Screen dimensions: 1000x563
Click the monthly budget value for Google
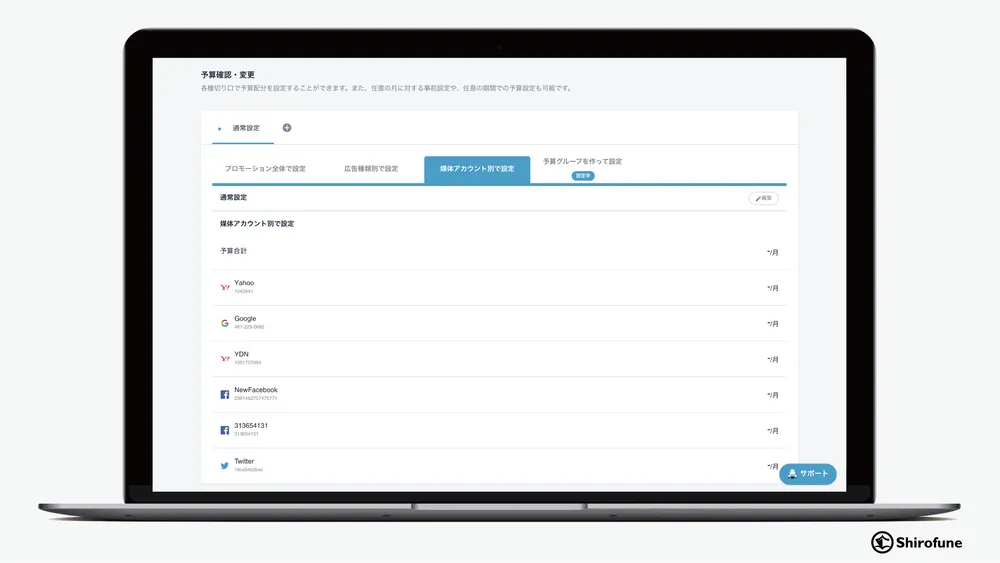point(772,324)
